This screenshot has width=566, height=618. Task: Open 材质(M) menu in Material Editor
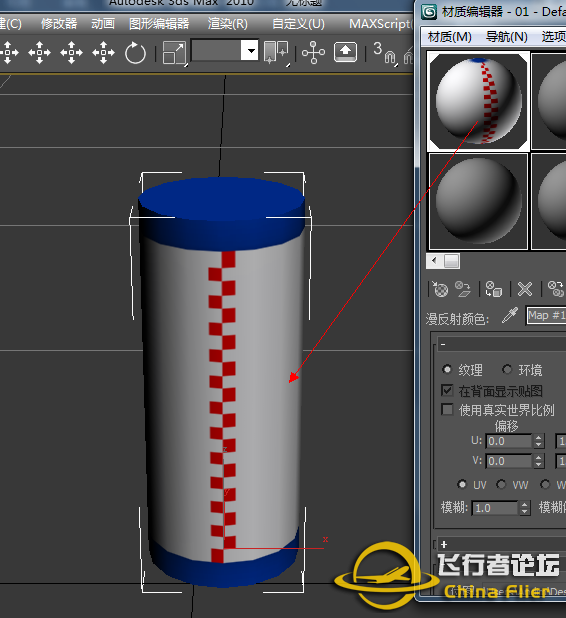(x=450, y=37)
